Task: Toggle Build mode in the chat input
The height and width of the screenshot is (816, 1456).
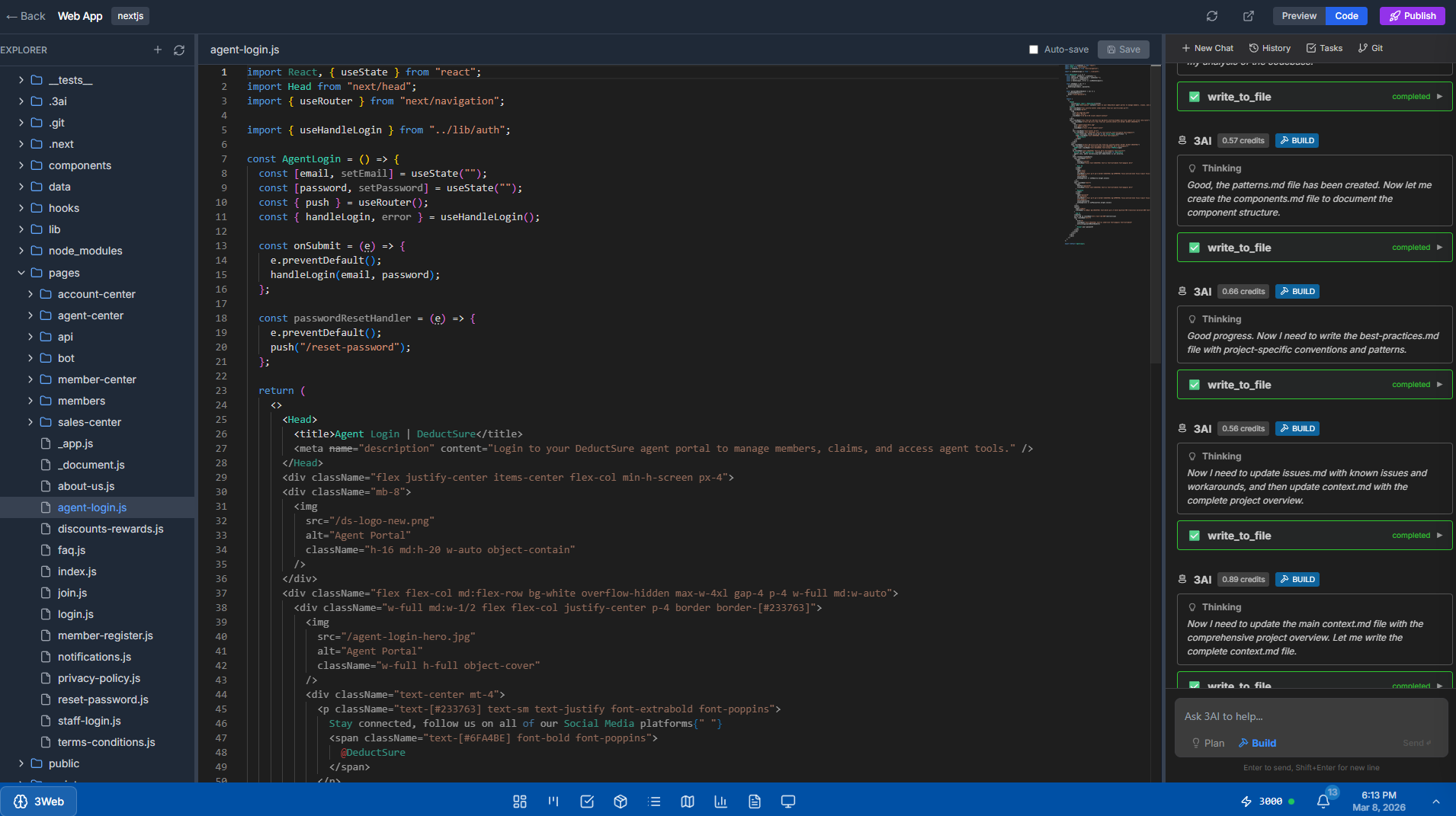Action: tap(1256, 743)
